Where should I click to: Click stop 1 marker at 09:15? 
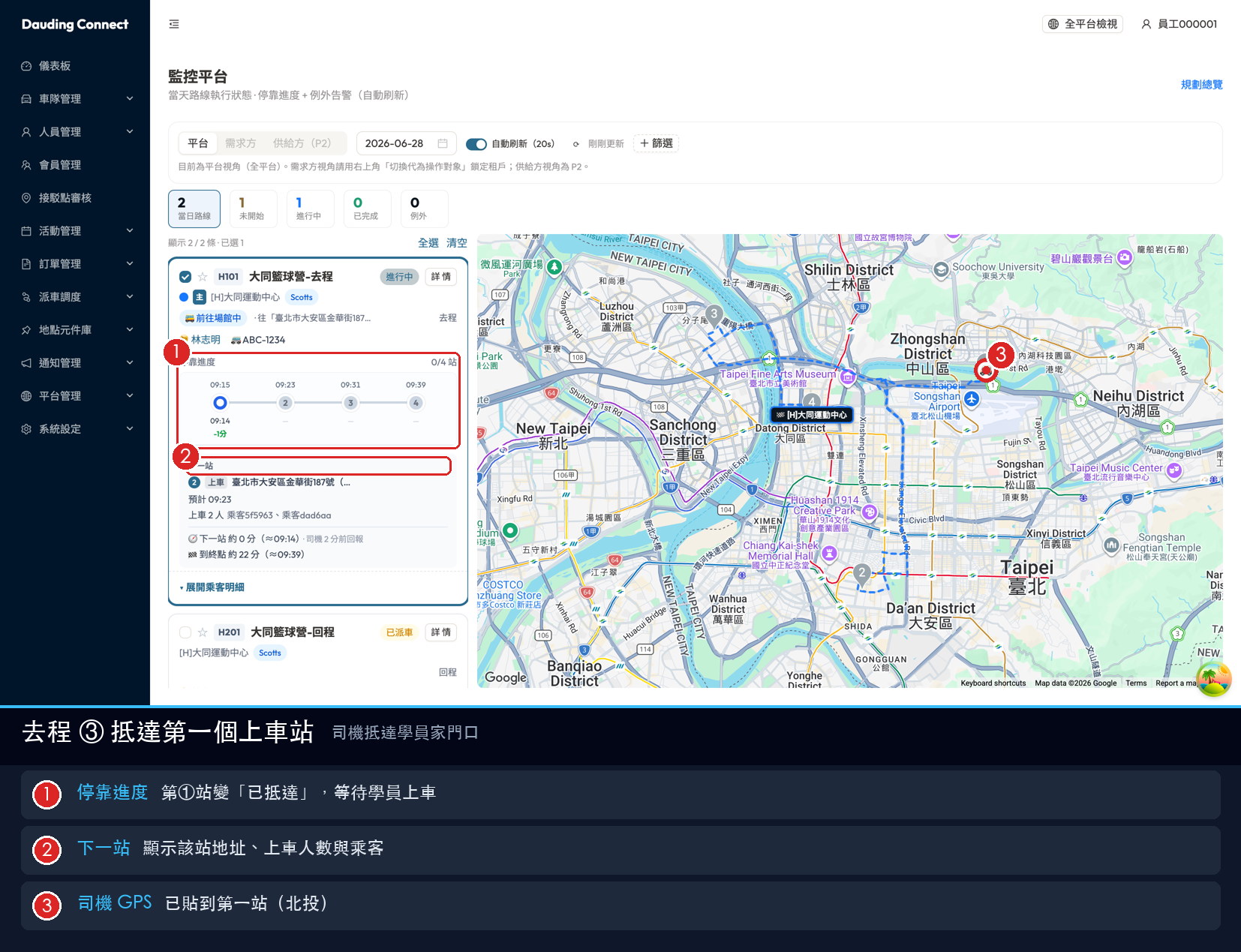tap(220, 403)
